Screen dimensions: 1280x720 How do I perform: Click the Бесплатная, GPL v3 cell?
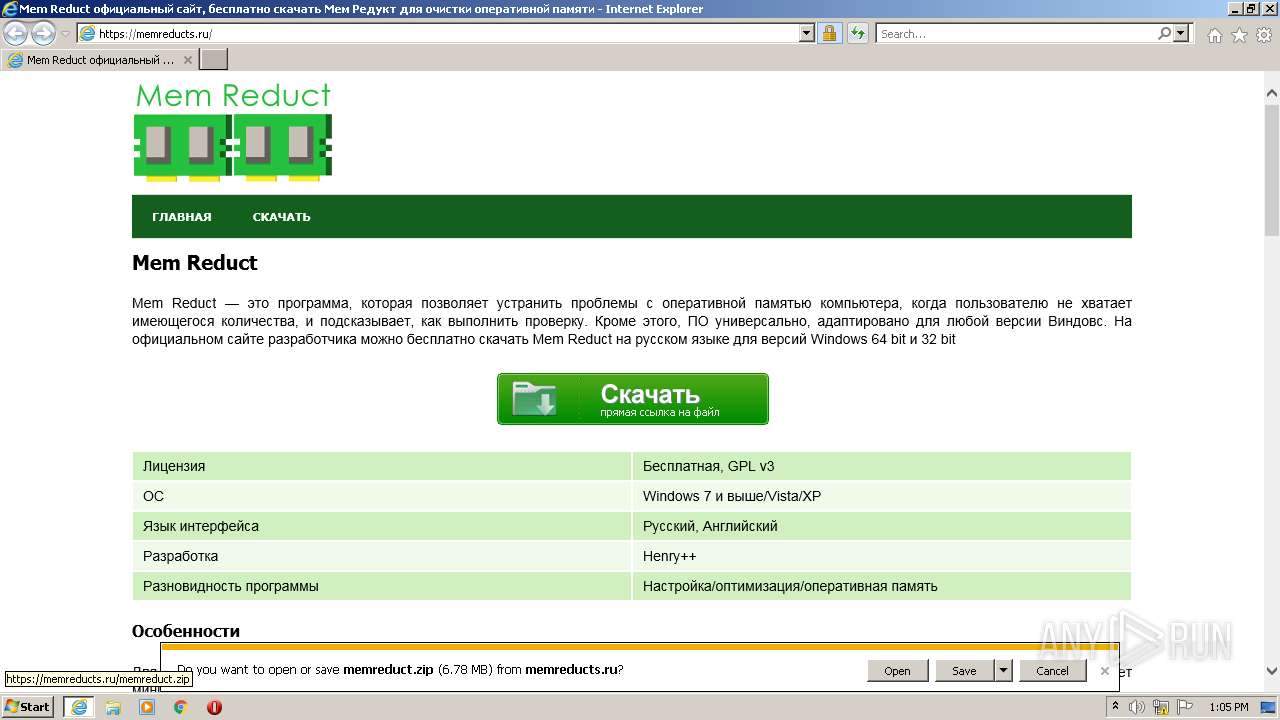882,466
